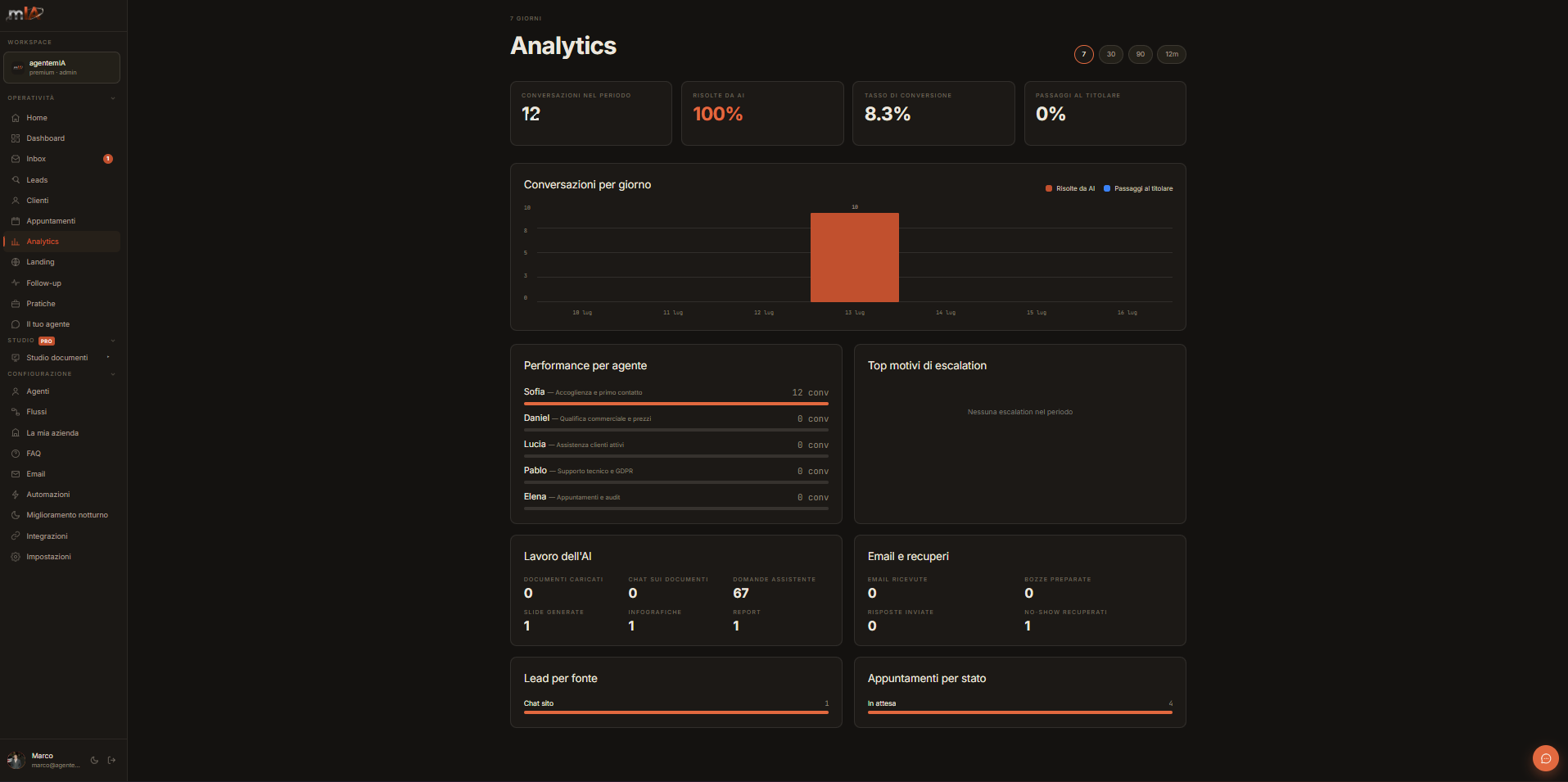Click the 'Nessuna escalation nel periodo' text
The image size is (1568, 782).
(1020, 412)
